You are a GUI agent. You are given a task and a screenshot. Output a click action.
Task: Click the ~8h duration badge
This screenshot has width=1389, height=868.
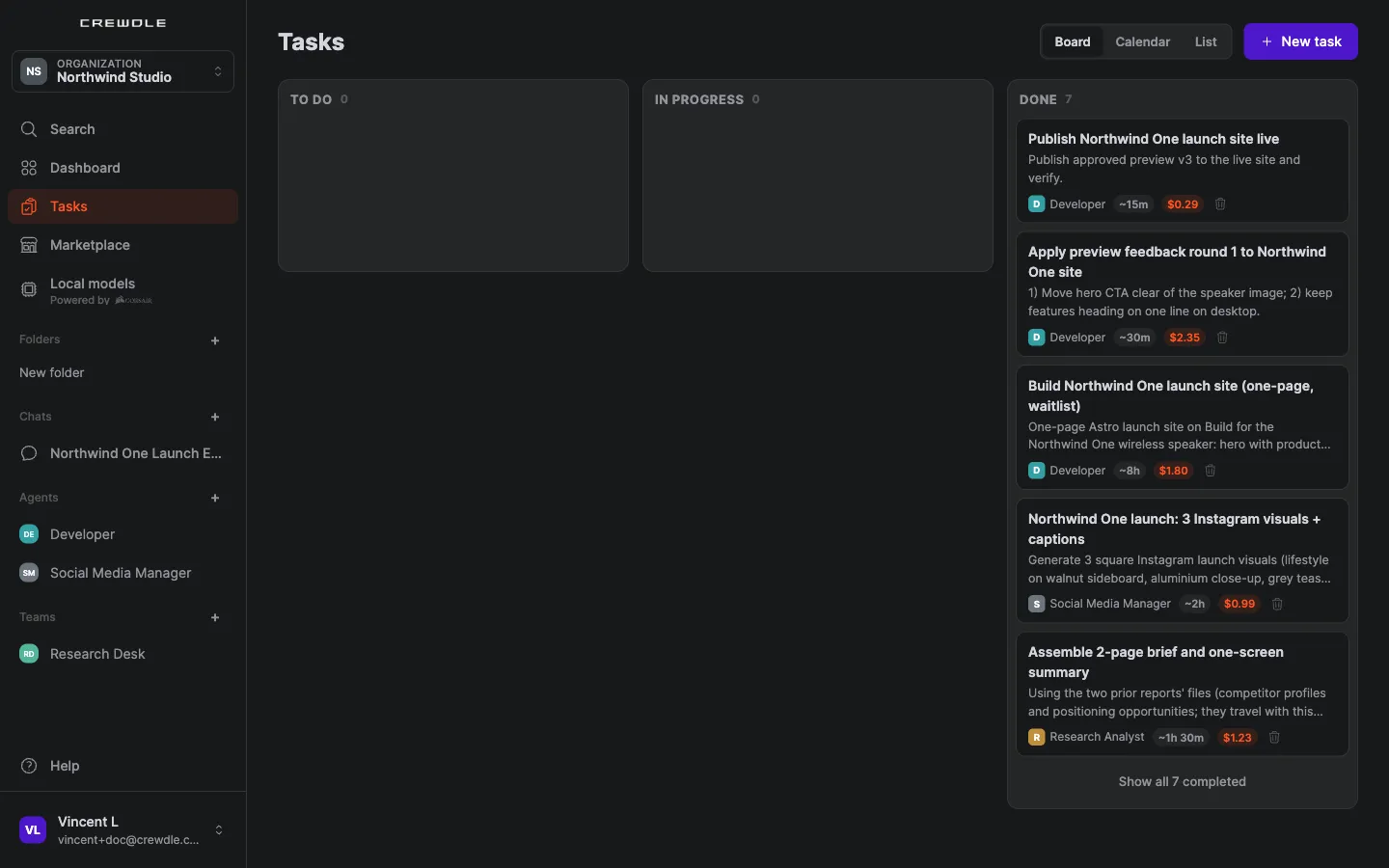pyautogui.click(x=1130, y=471)
